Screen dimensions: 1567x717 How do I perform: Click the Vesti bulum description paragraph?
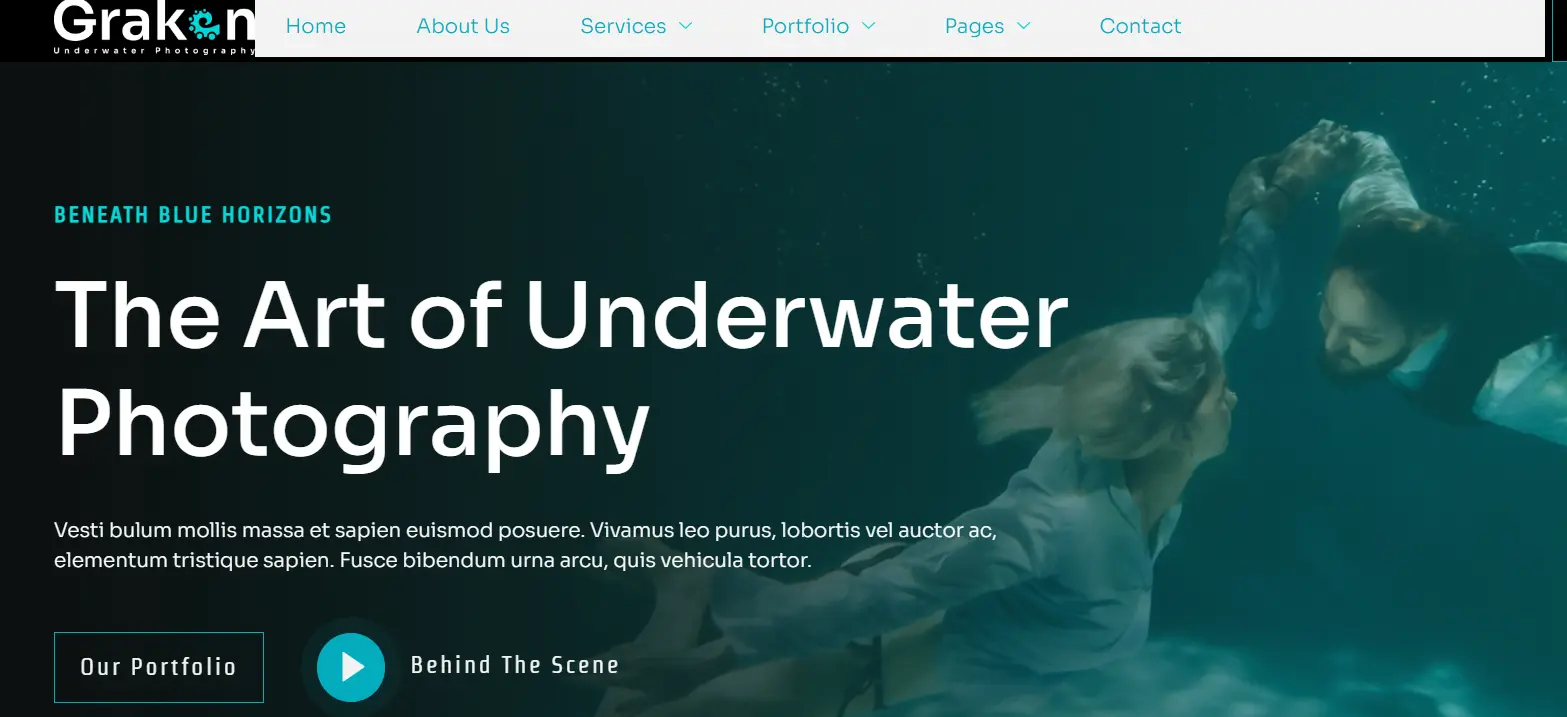[x=525, y=545]
